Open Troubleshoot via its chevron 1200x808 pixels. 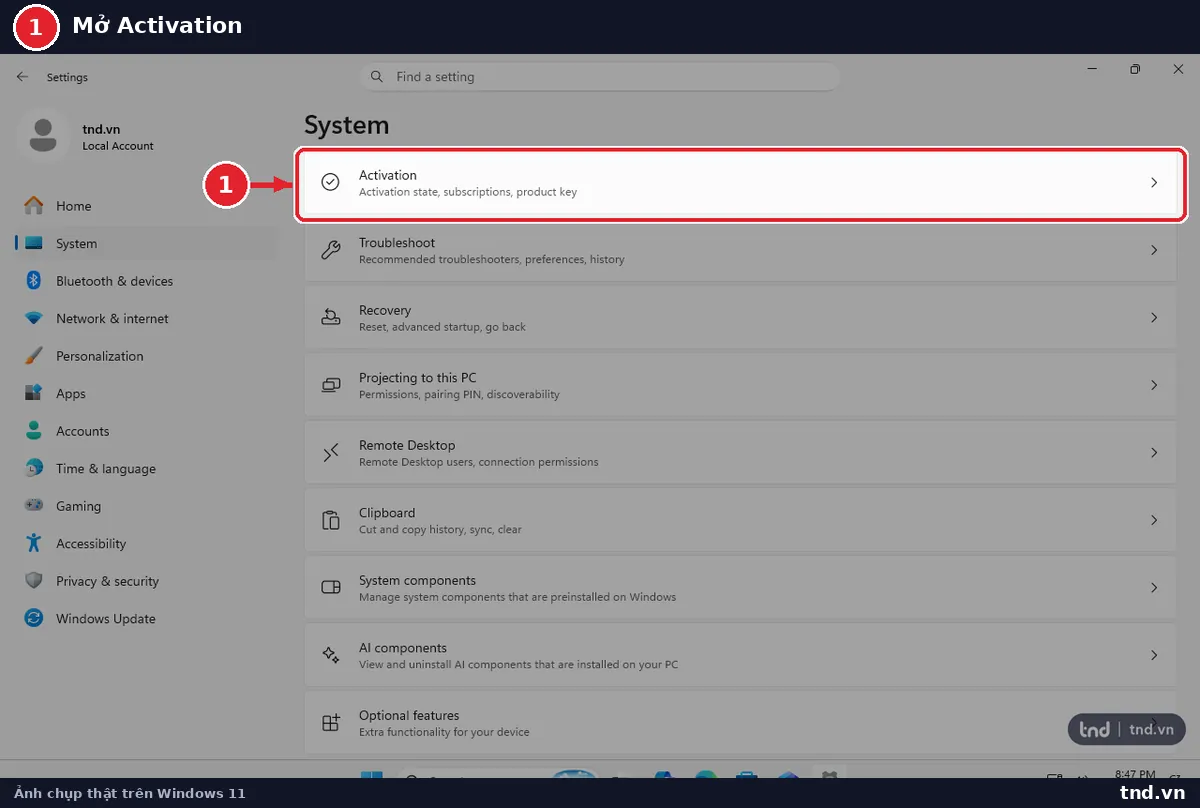click(x=1154, y=250)
